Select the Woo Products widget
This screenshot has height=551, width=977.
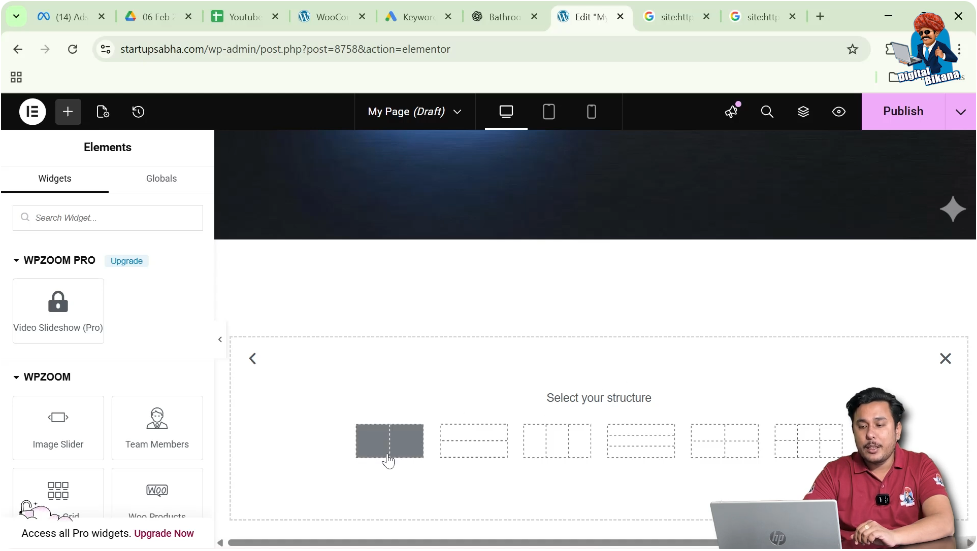point(157,494)
